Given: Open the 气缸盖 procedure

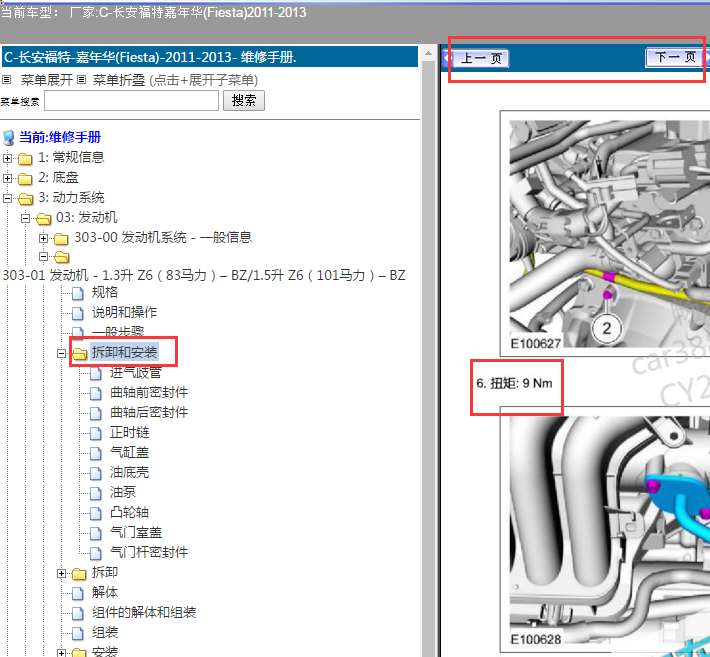Looking at the screenshot, I should (x=130, y=452).
